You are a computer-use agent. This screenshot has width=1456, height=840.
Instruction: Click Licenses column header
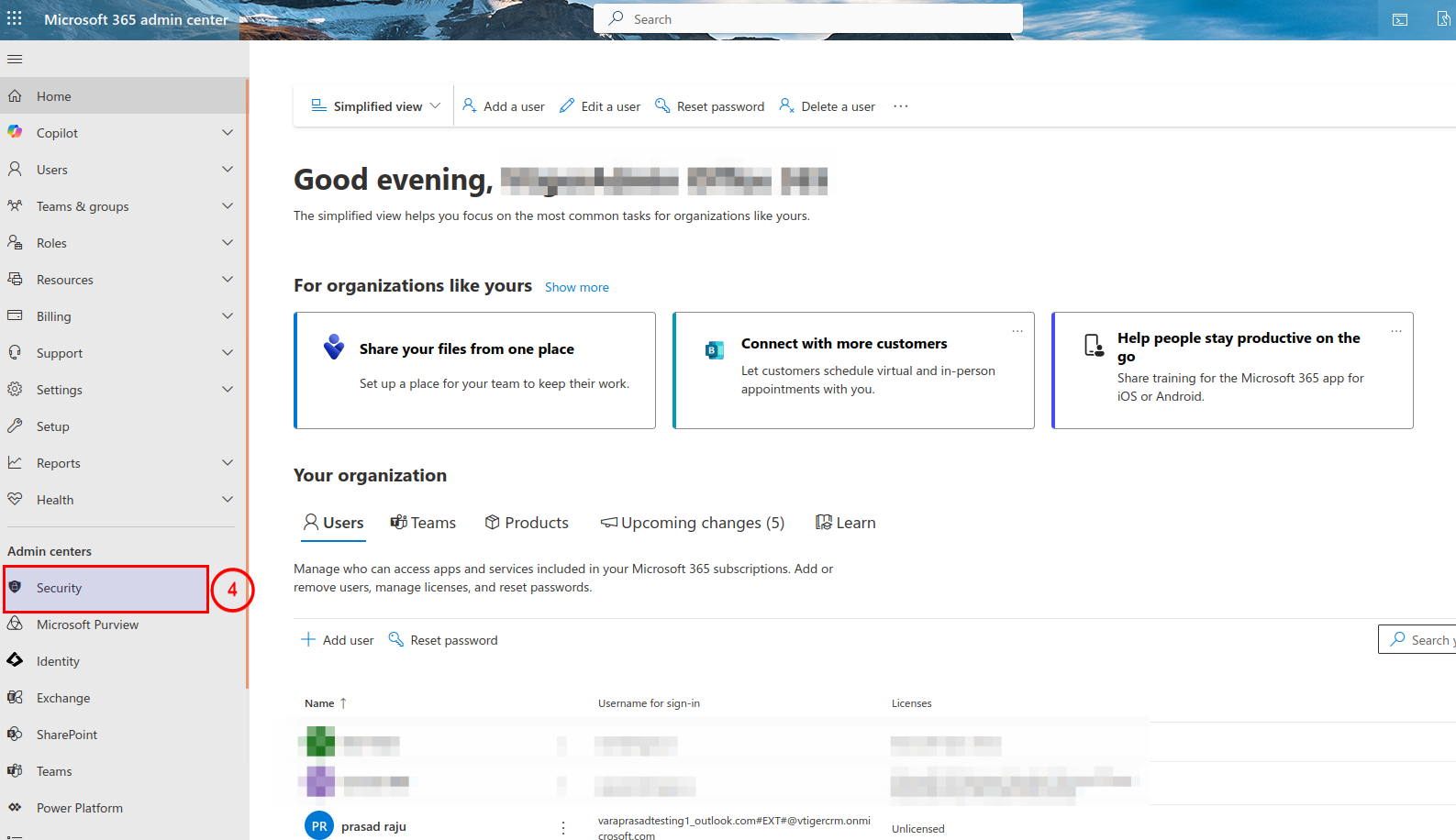[911, 703]
